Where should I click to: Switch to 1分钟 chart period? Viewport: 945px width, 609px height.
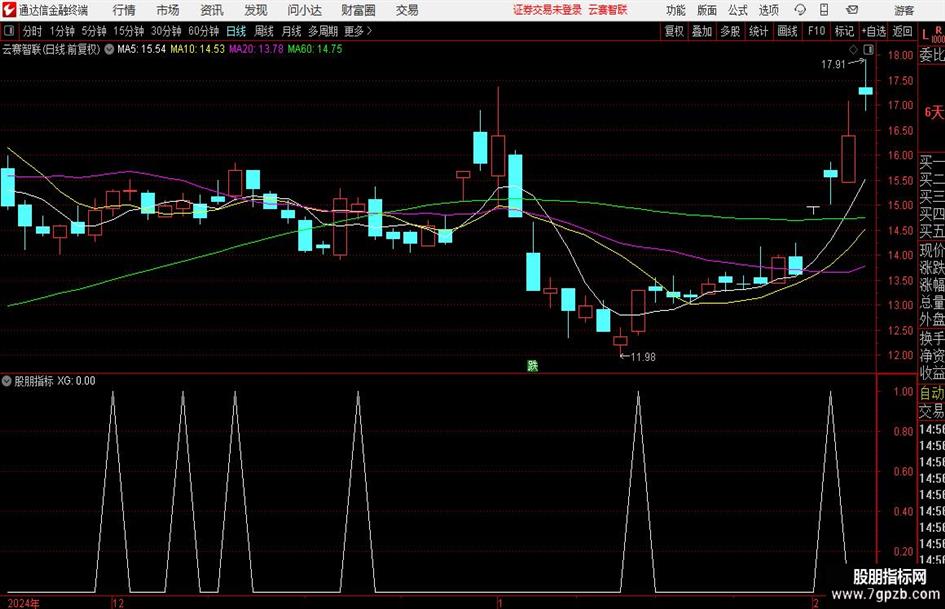[62, 31]
